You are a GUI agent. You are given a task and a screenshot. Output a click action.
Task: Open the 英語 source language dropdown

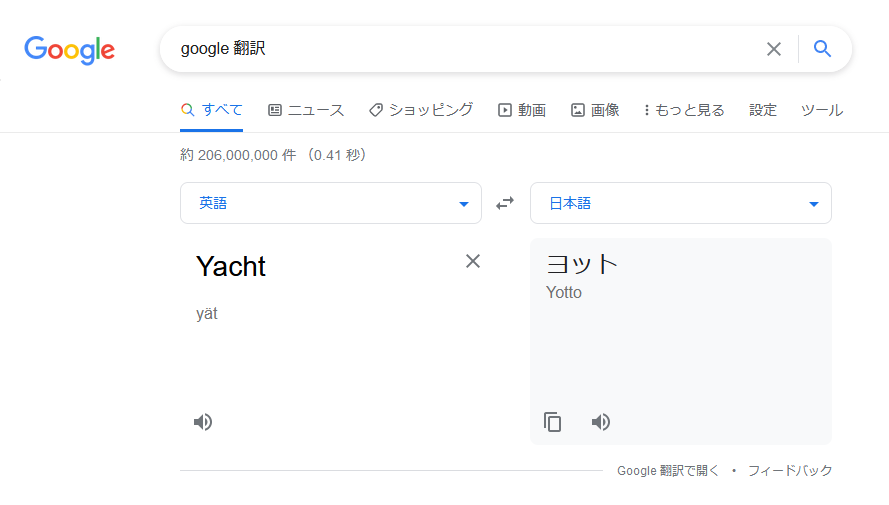pos(331,203)
